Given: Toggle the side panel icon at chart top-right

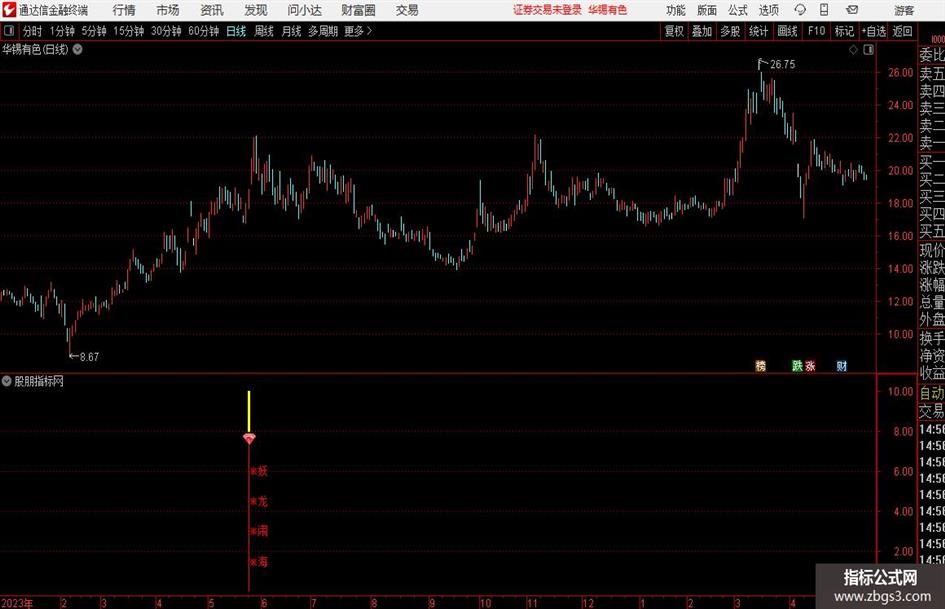Looking at the screenshot, I should pos(868,50).
